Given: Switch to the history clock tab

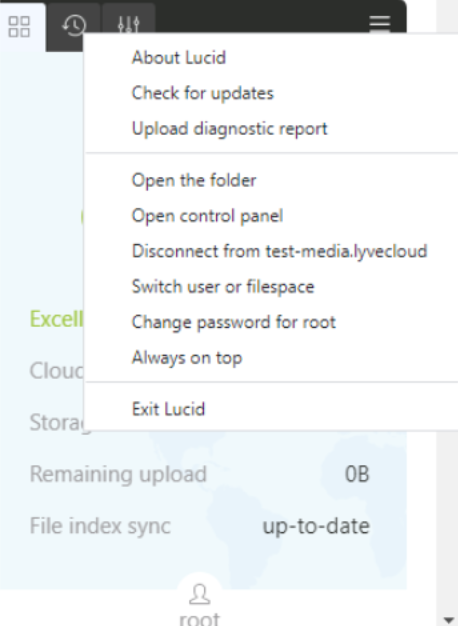Looking at the screenshot, I should tap(74, 26).
